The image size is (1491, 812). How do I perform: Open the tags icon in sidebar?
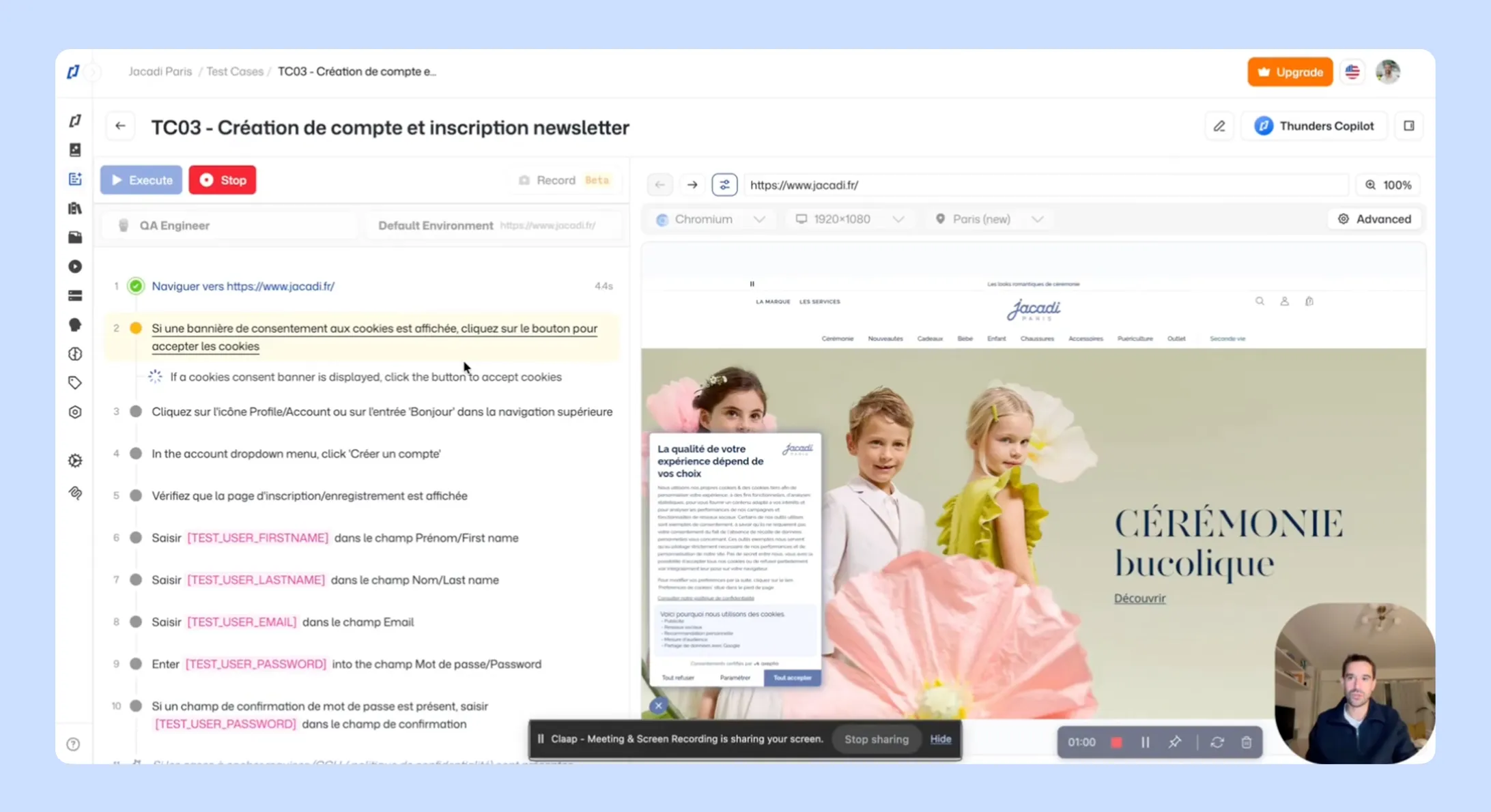[x=75, y=383]
